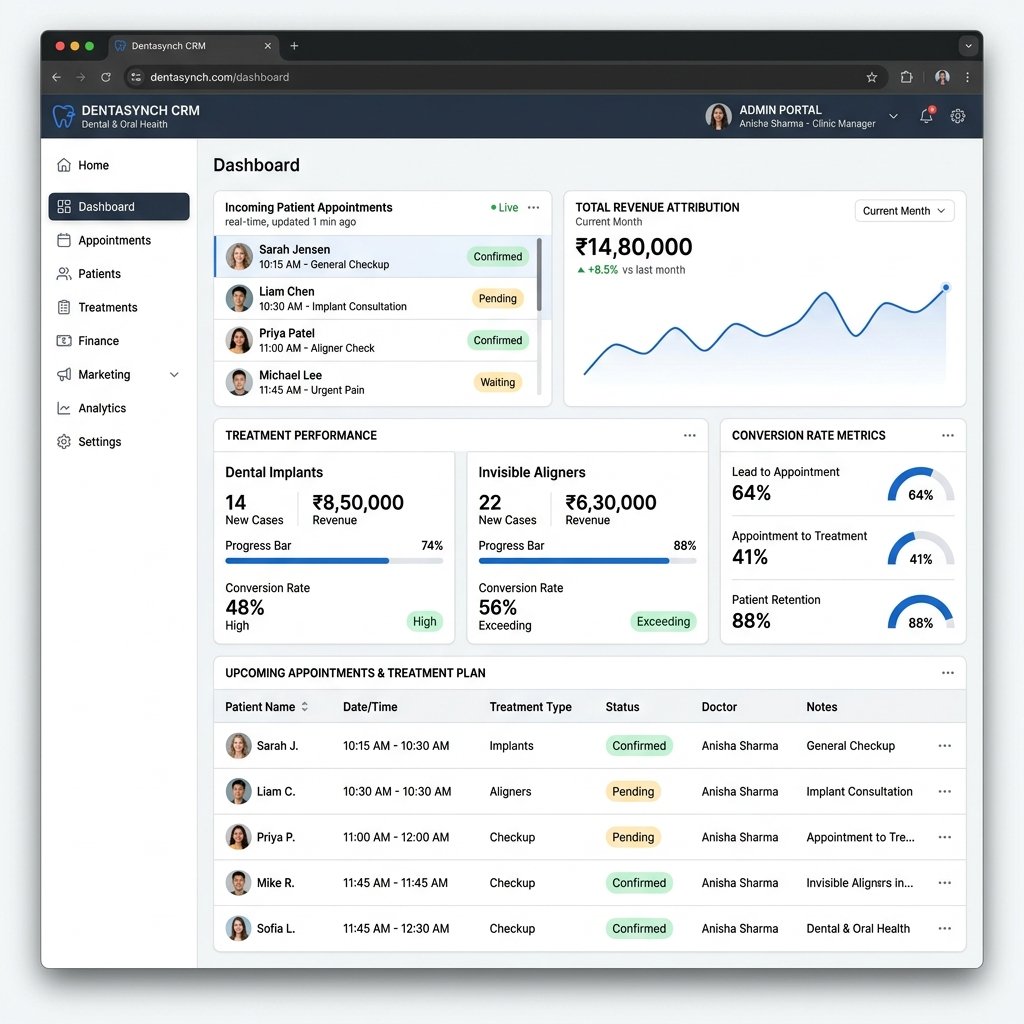This screenshot has height=1024, width=1024.
Task: Open row actions for Priya P.
Action: point(944,837)
